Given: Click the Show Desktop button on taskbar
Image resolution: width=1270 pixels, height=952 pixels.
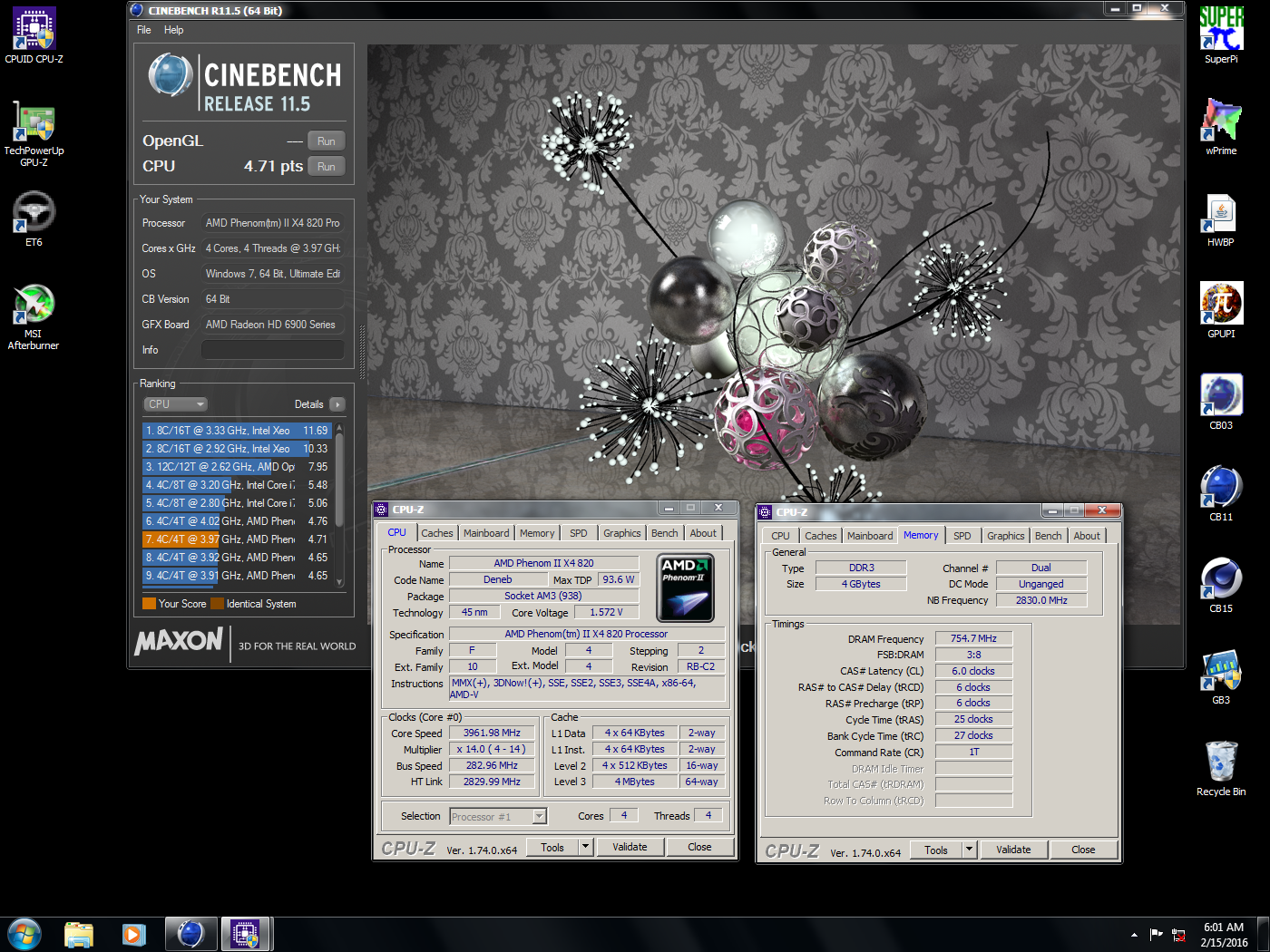Looking at the screenshot, I should tap(1263, 934).
